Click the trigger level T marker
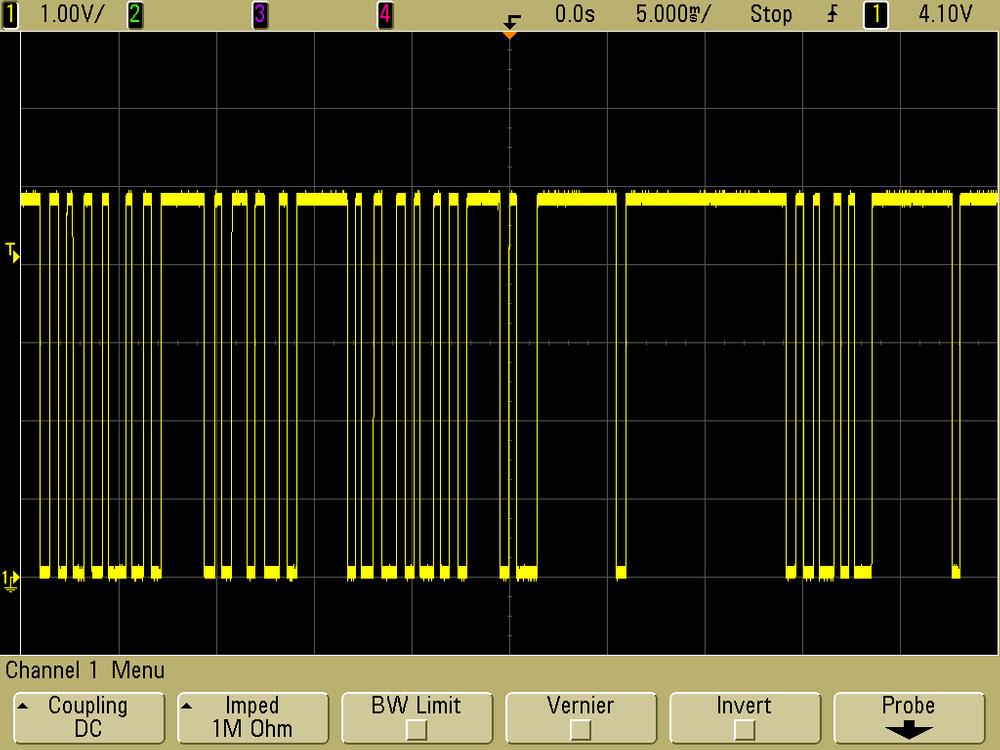The height and width of the screenshot is (750, 1000). click(x=12, y=252)
